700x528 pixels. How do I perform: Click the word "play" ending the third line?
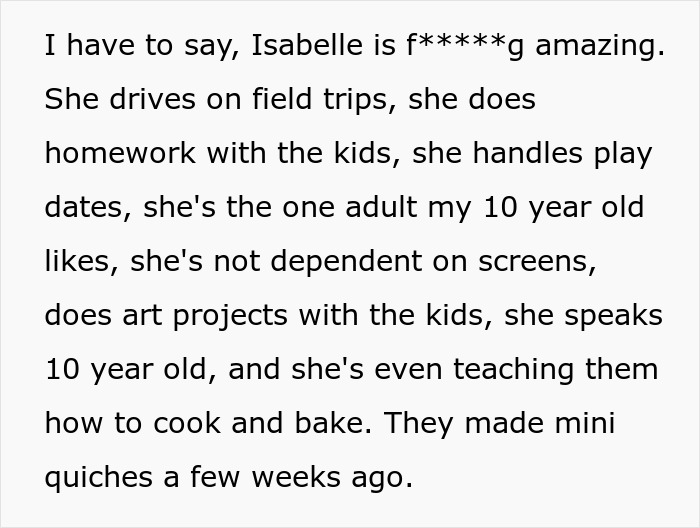click(623, 154)
